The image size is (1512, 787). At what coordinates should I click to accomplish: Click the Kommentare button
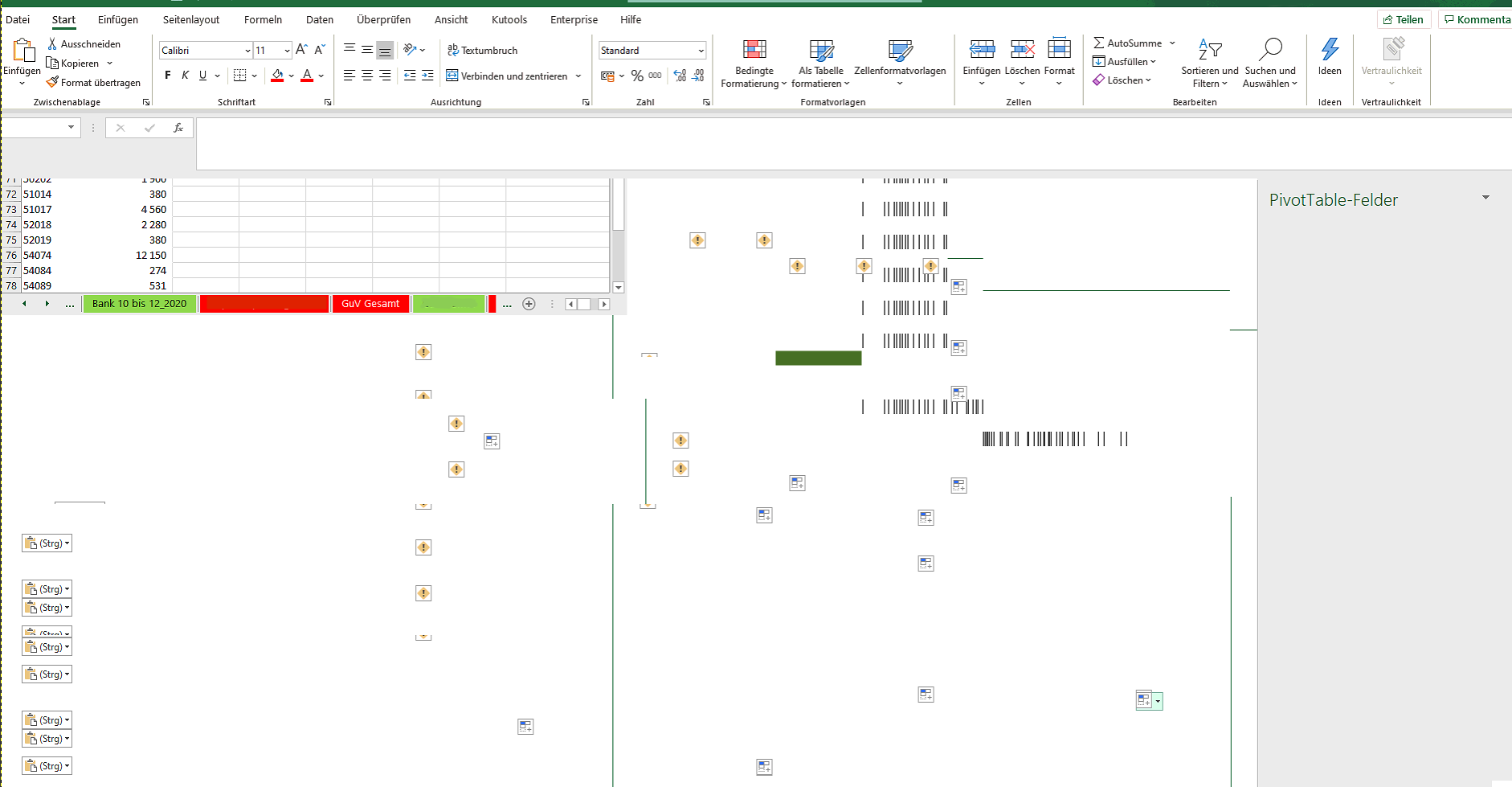[x=1477, y=19]
